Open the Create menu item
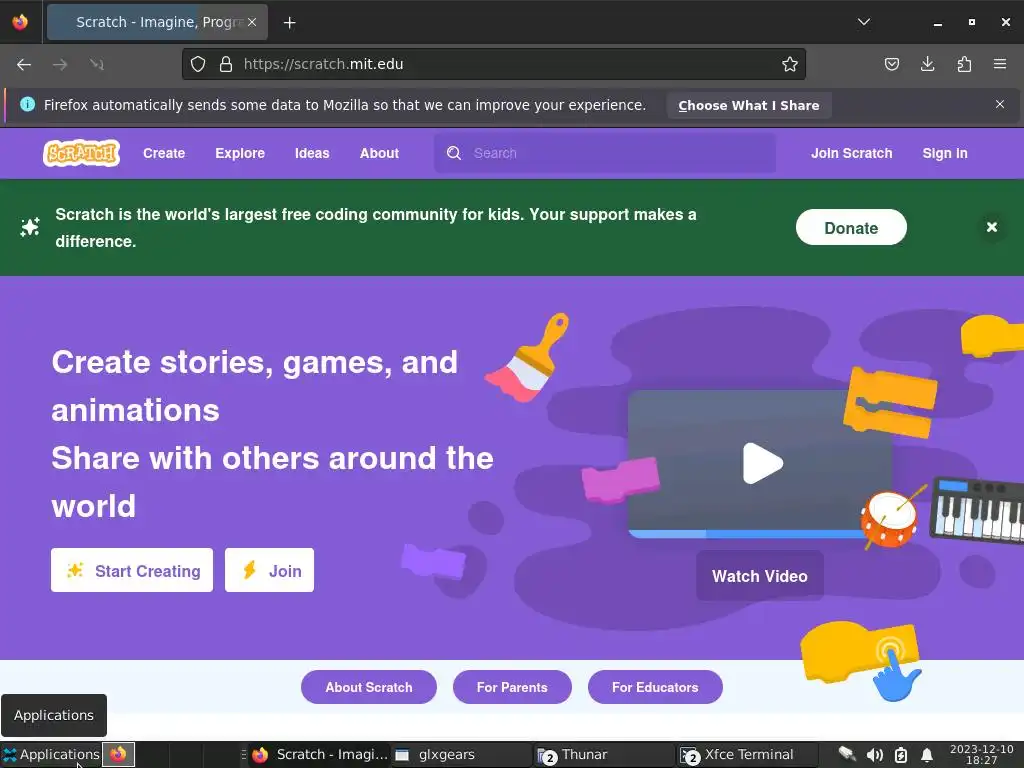1024x768 pixels. [164, 153]
